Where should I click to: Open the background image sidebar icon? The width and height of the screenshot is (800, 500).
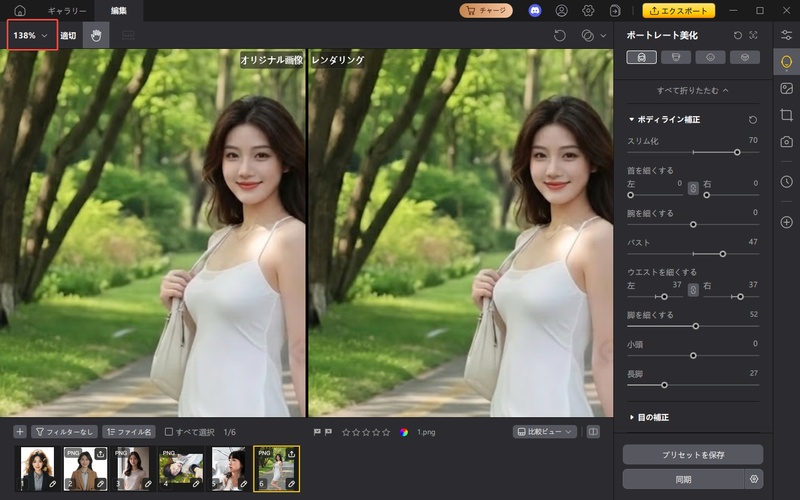point(786,89)
